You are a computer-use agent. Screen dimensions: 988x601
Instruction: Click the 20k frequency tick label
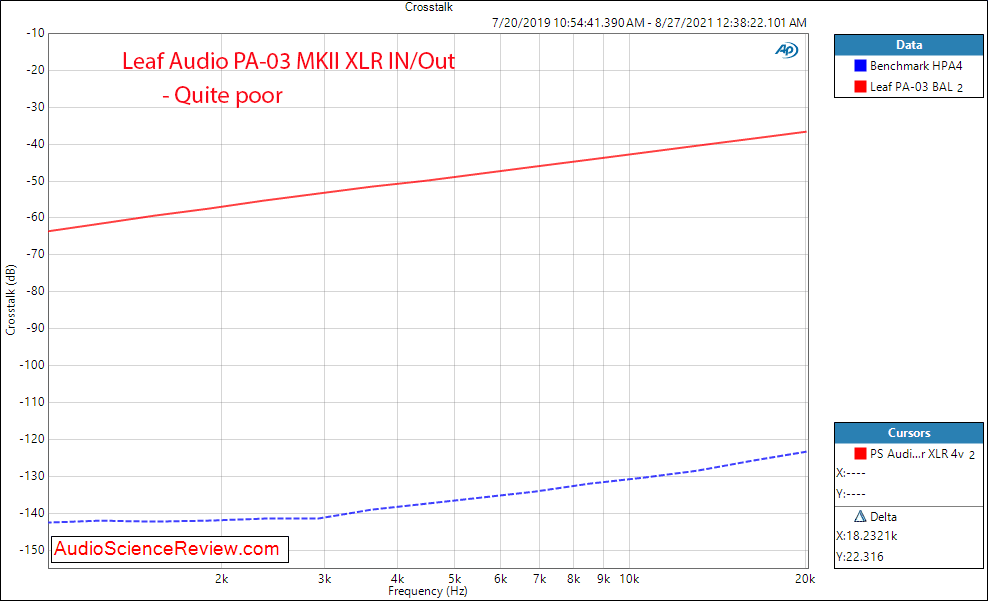tap(805, 579)
